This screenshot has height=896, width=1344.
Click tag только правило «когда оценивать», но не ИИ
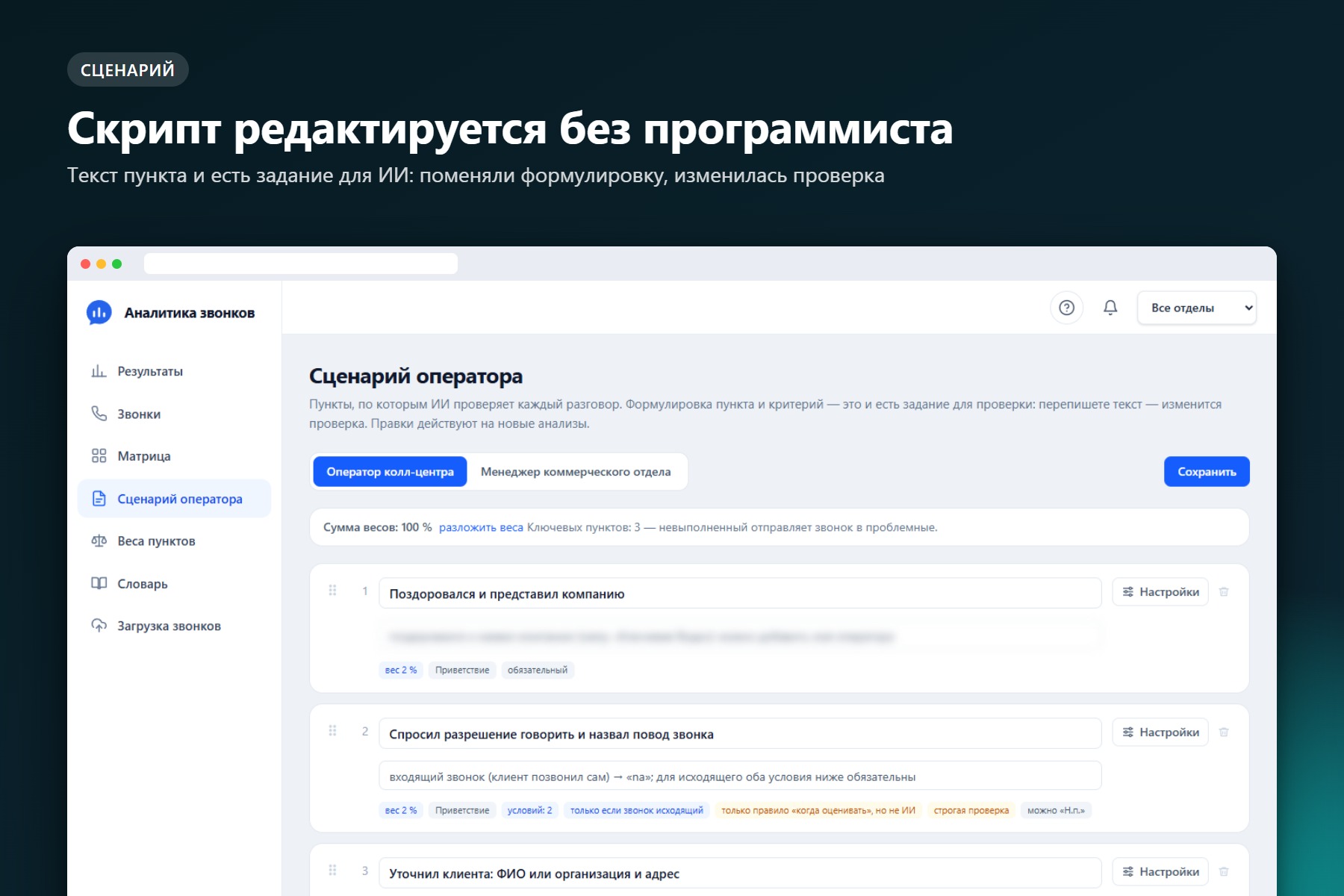coord(818,811)
